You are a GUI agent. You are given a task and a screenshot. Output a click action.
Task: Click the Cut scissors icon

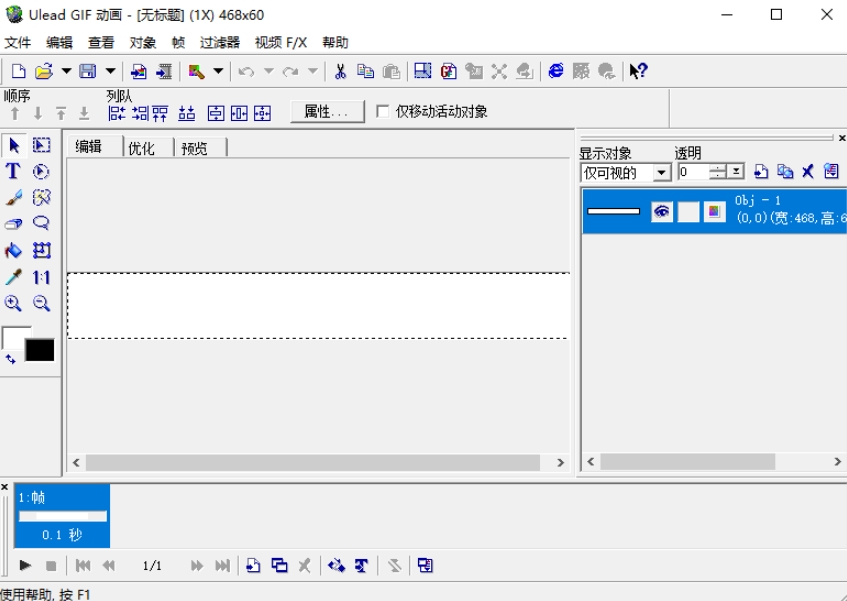pos(340,71)
